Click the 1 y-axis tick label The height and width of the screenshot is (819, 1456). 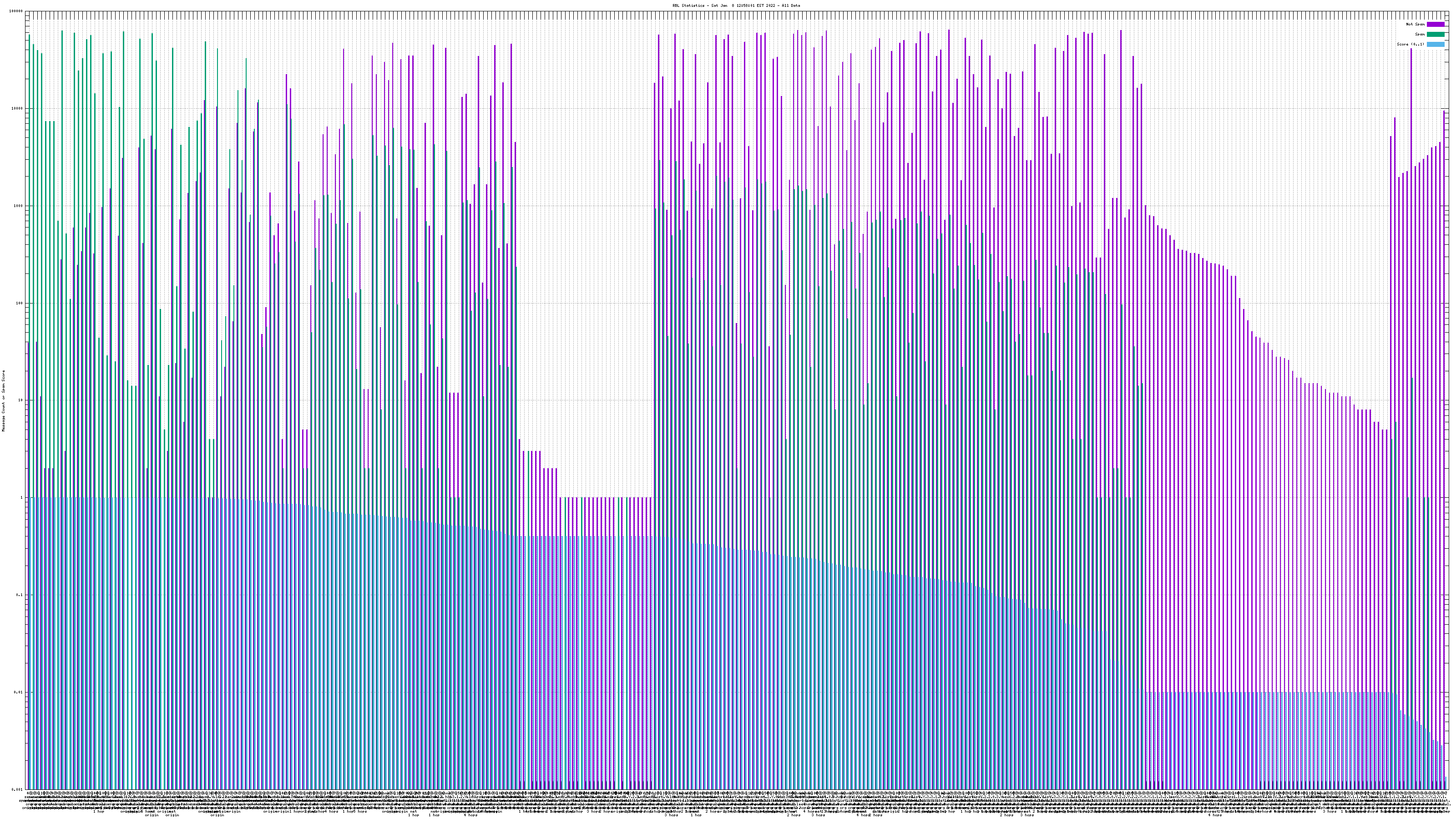22,497
